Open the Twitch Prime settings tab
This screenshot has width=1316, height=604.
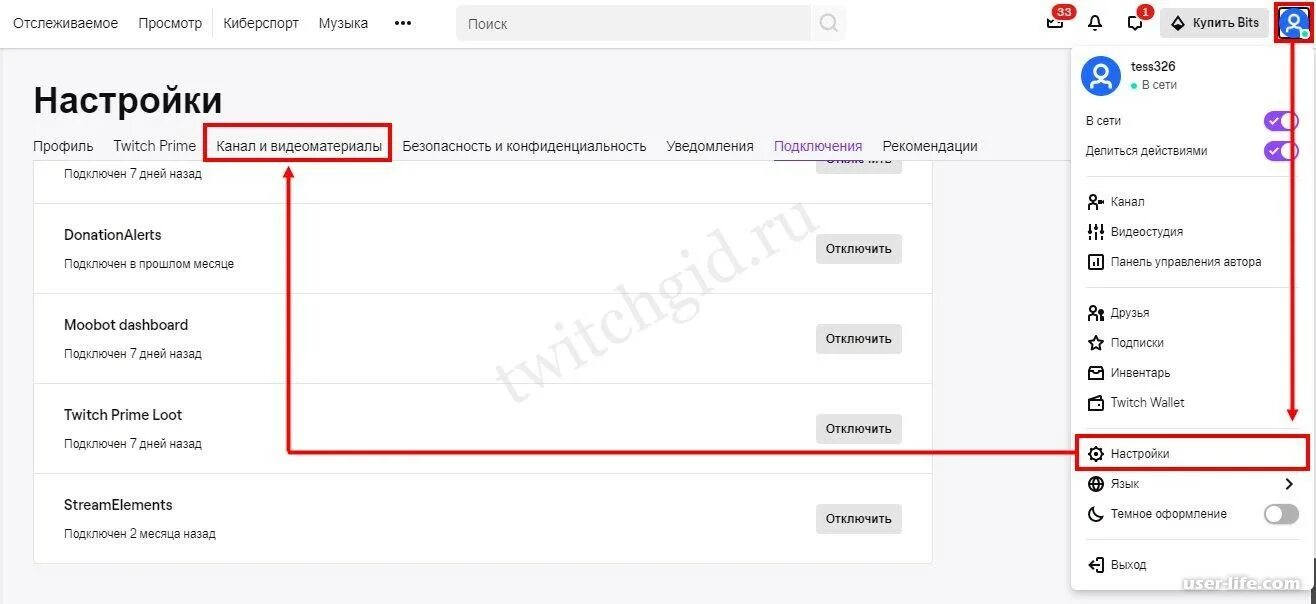click(155, 146)
